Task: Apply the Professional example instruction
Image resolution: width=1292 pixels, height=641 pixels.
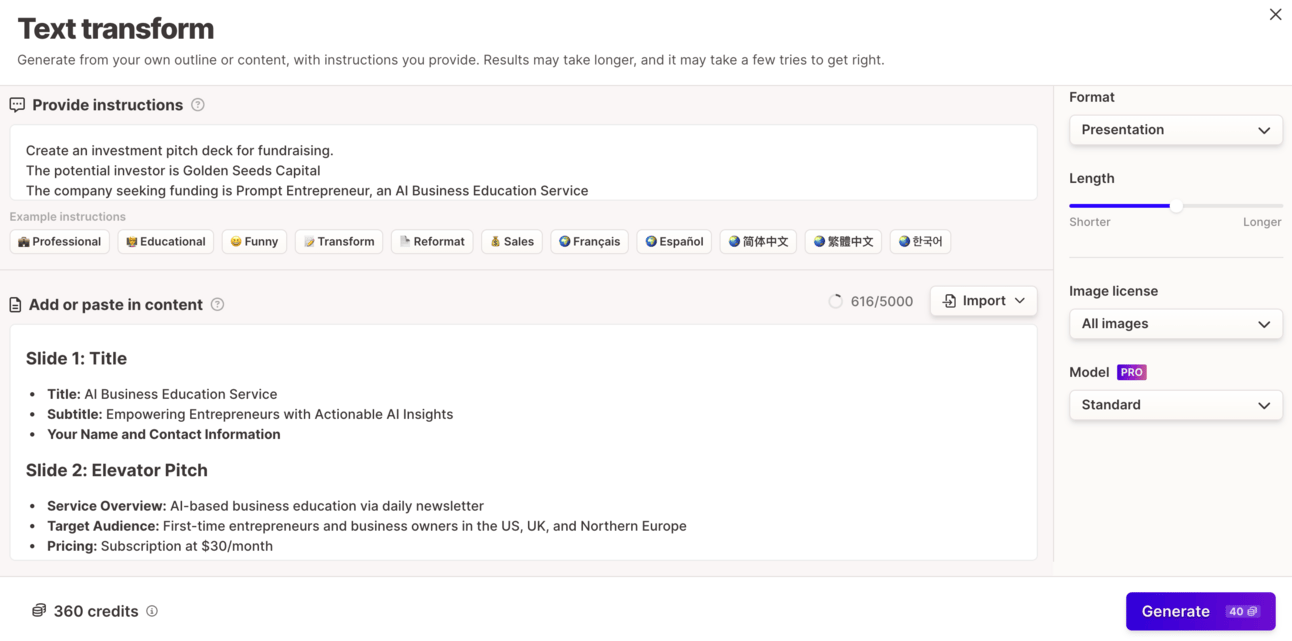Action: tap(60, 242)
